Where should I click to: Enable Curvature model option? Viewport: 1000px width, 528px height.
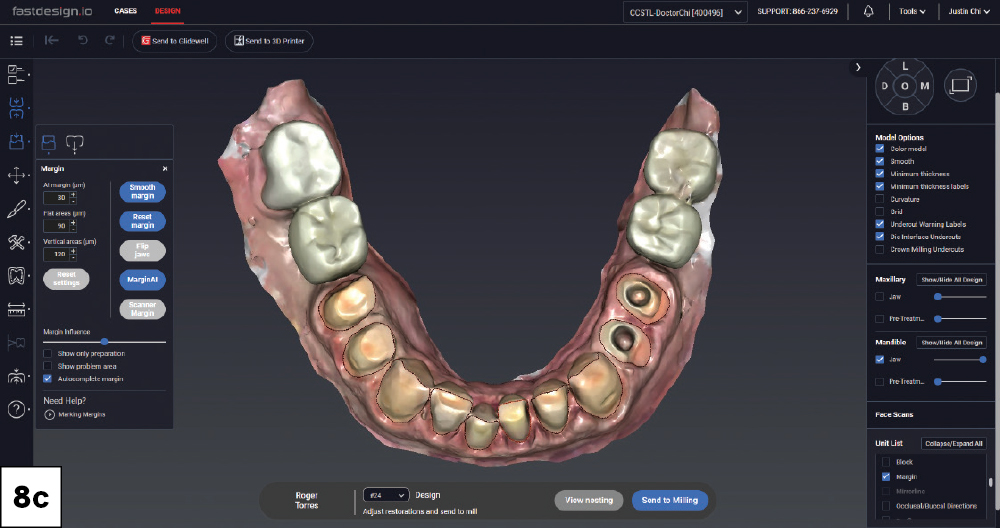[x=880, y=199]
